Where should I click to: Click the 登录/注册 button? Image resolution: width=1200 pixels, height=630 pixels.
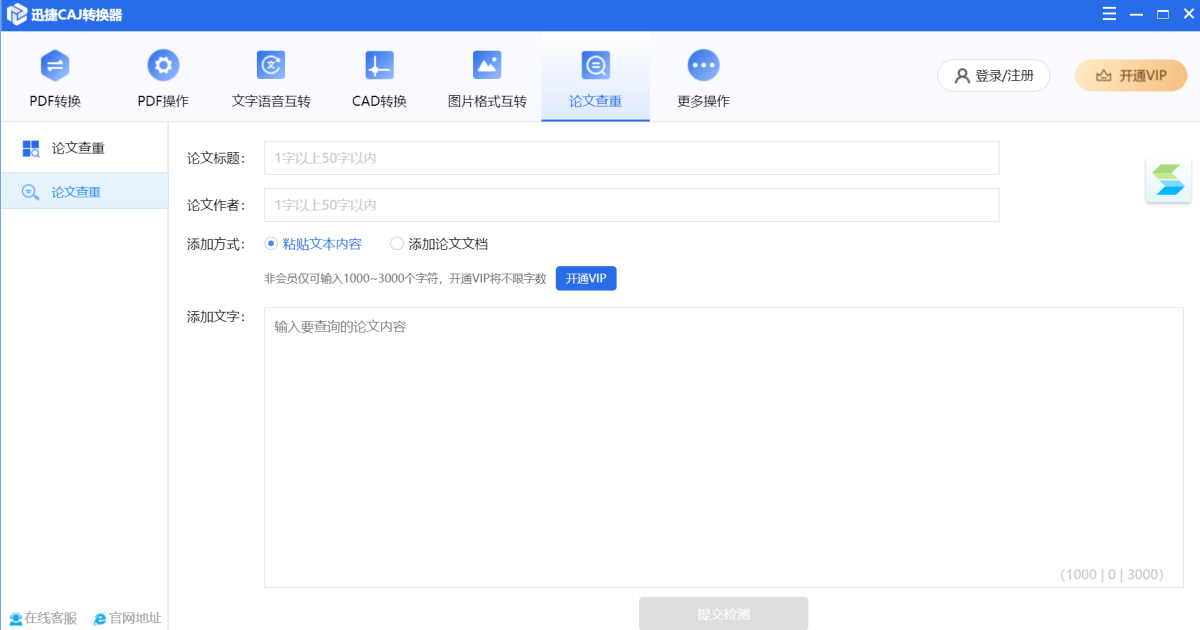(993, 76)
